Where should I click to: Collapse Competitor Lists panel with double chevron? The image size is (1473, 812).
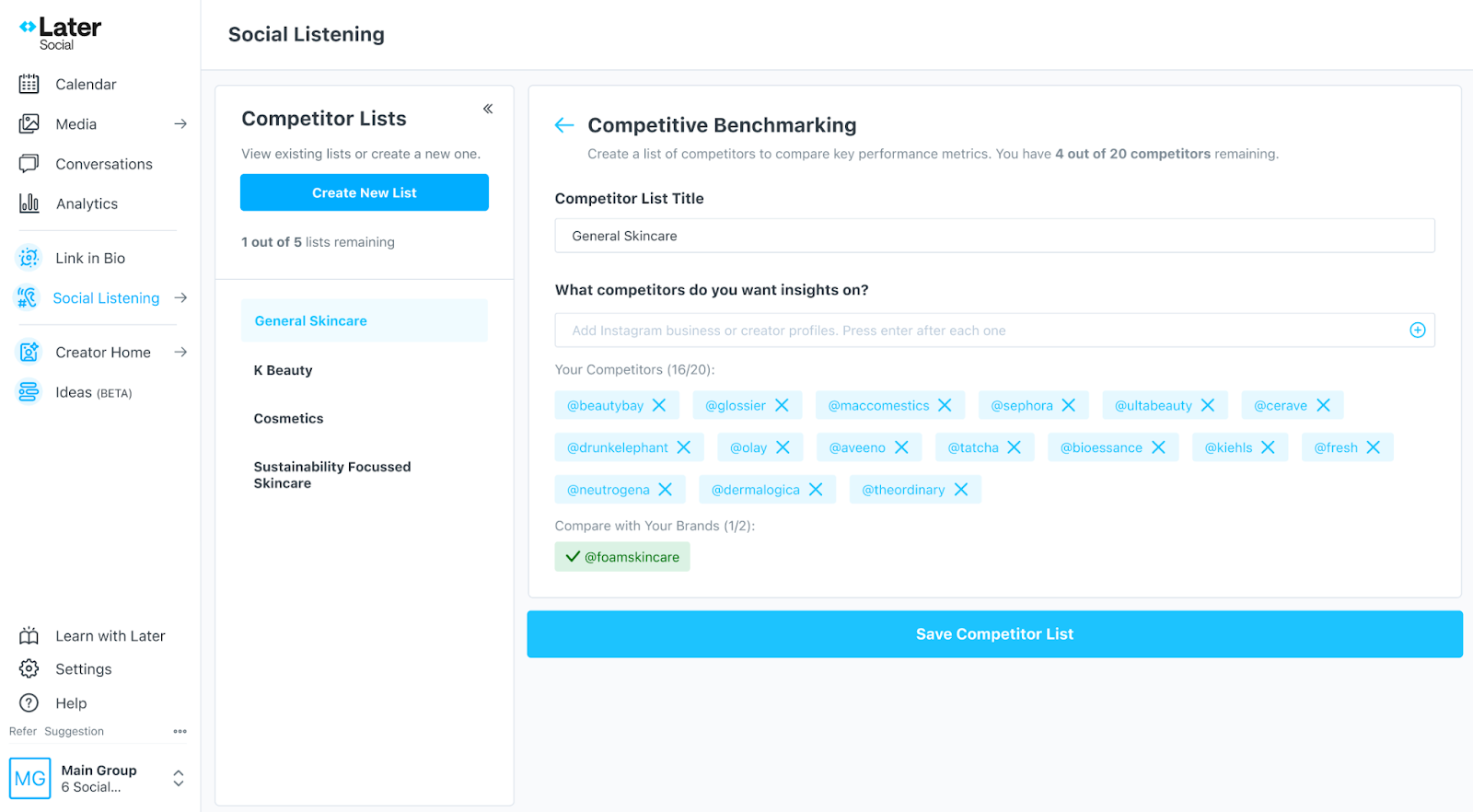pos(488,109)
